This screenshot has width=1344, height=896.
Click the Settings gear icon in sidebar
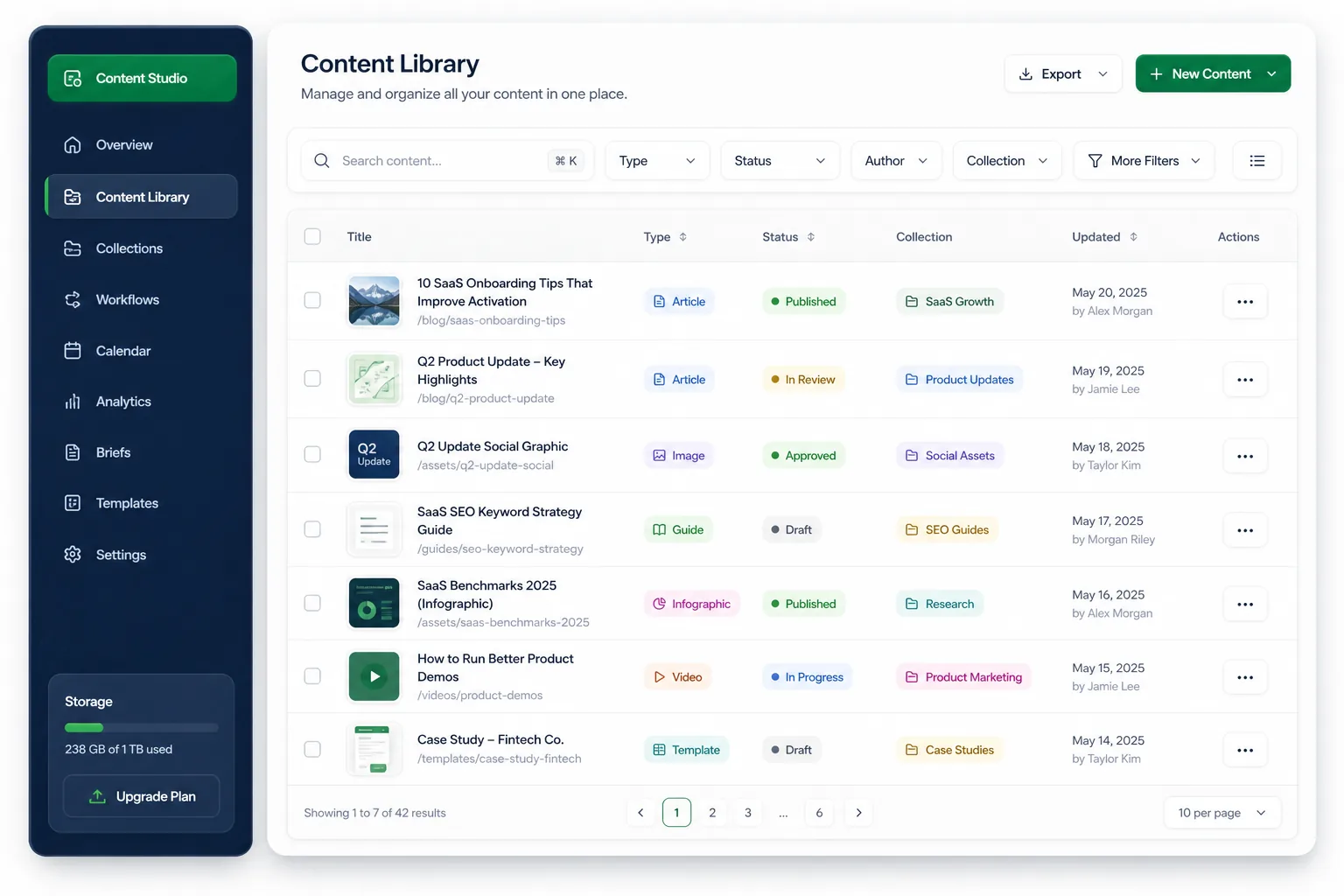click(73, 555)
